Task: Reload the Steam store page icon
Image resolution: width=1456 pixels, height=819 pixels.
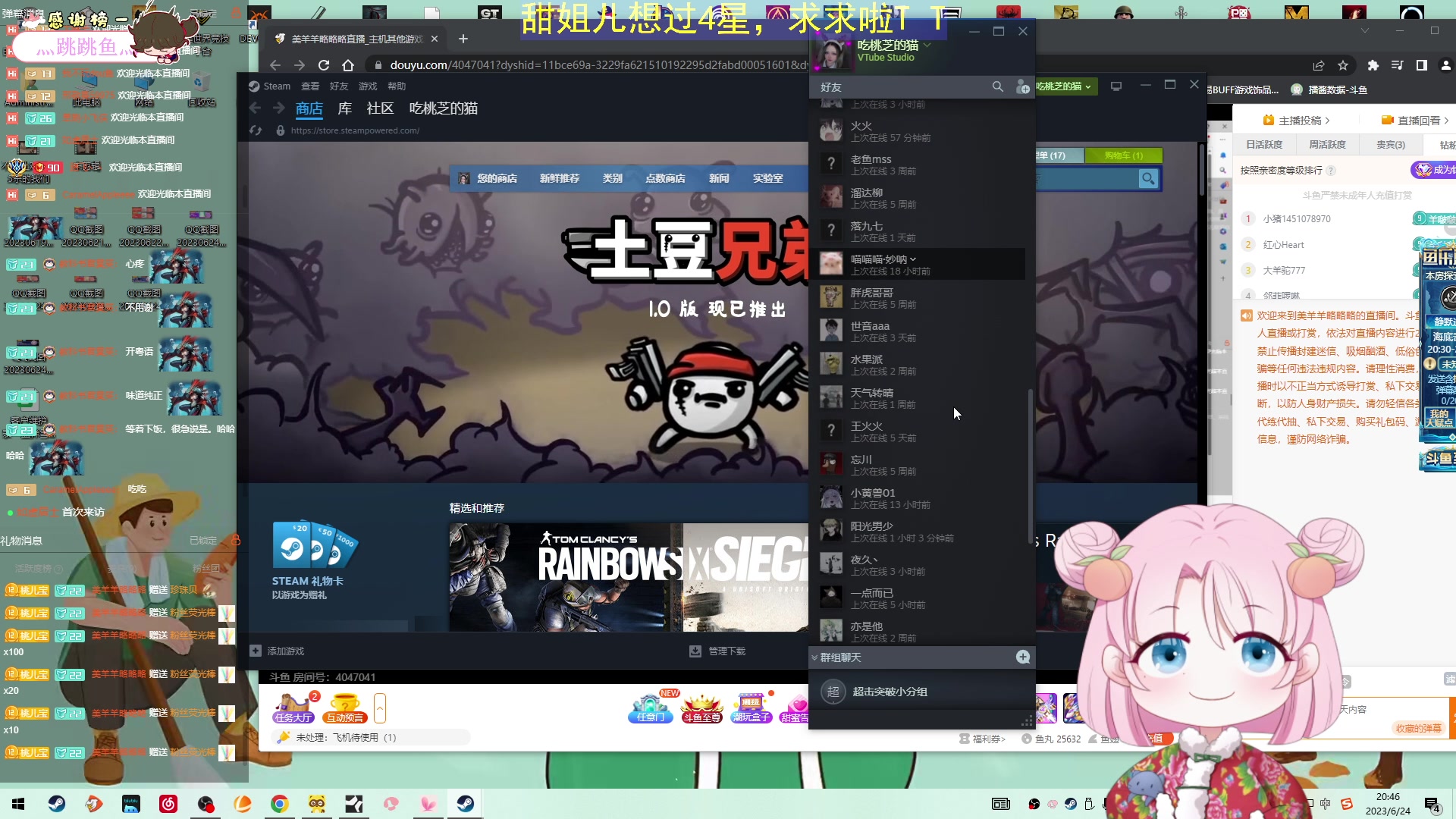Action: pyautogui.click(x=256, y=130)
